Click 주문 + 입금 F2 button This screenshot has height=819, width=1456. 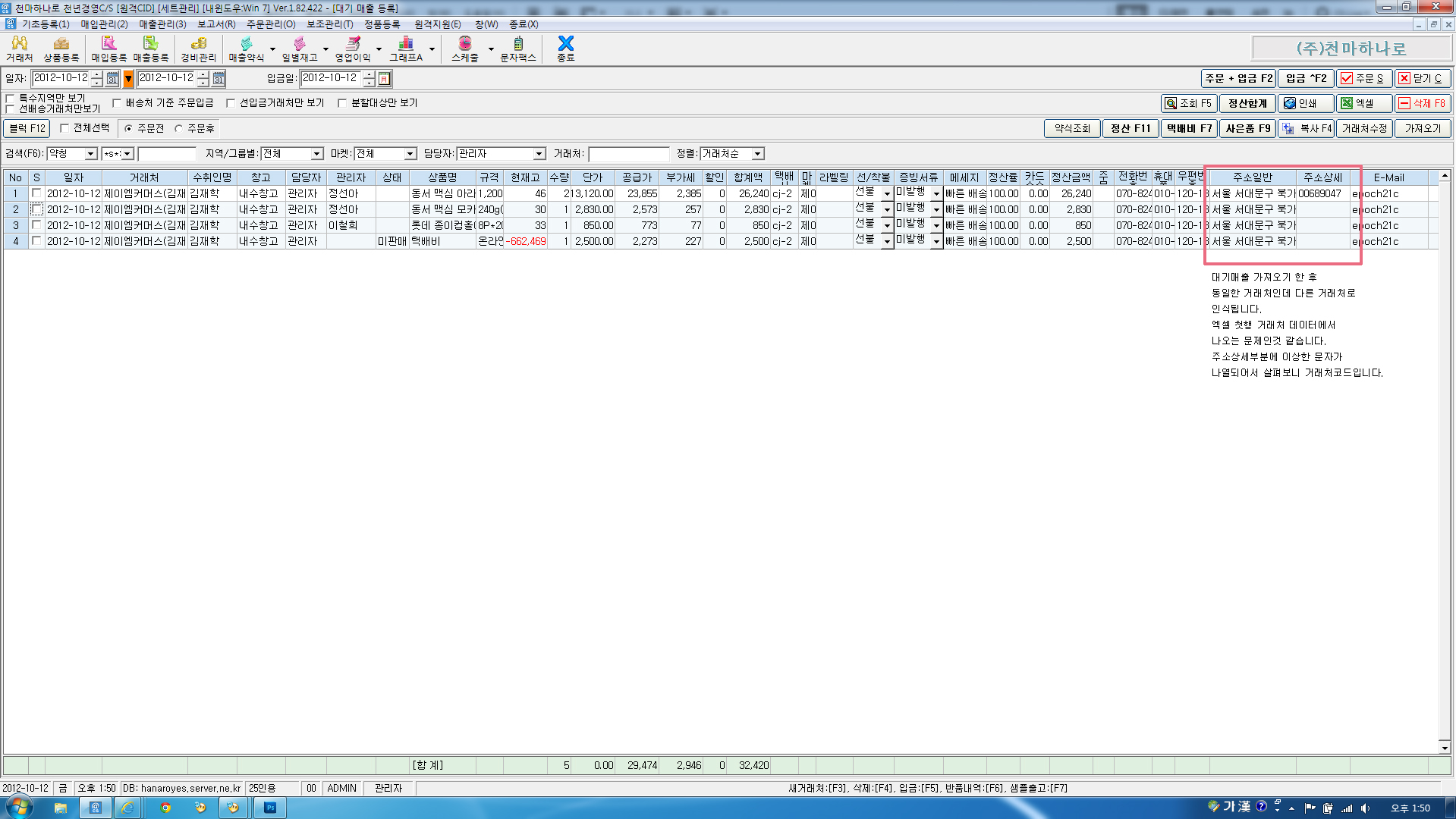(x=1238, y=78)
